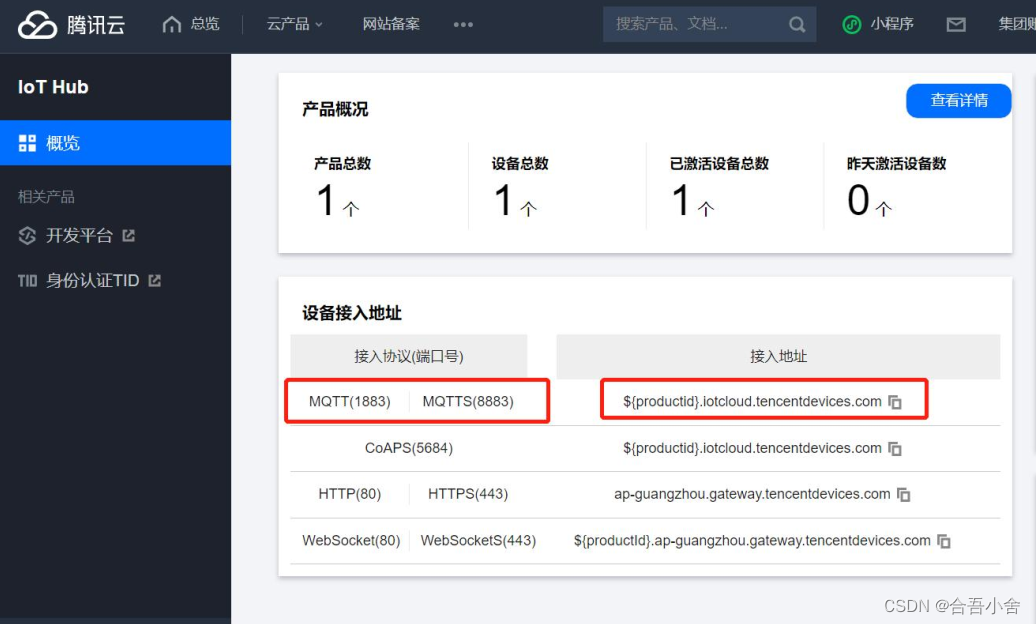Click the home icon beside 总览
The height and width of the screenshot is (624, 1036).
(x=172, y=24)
